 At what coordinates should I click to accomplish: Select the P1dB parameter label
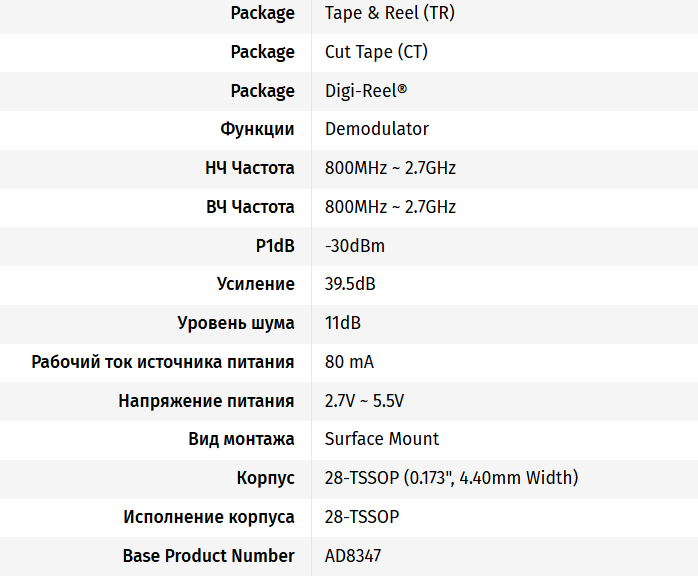pos(275,246)
